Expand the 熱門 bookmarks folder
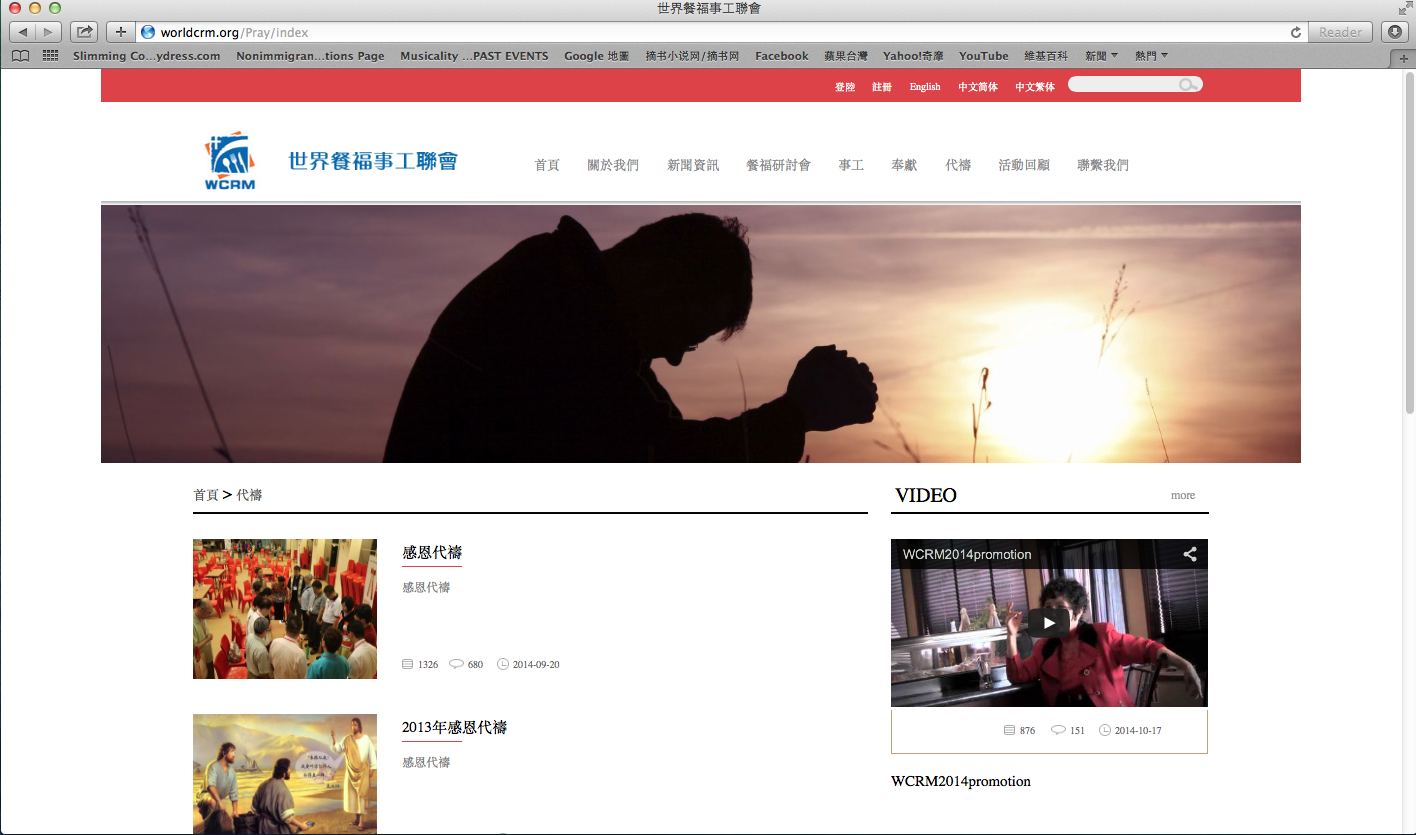 tap(1151, 56)
